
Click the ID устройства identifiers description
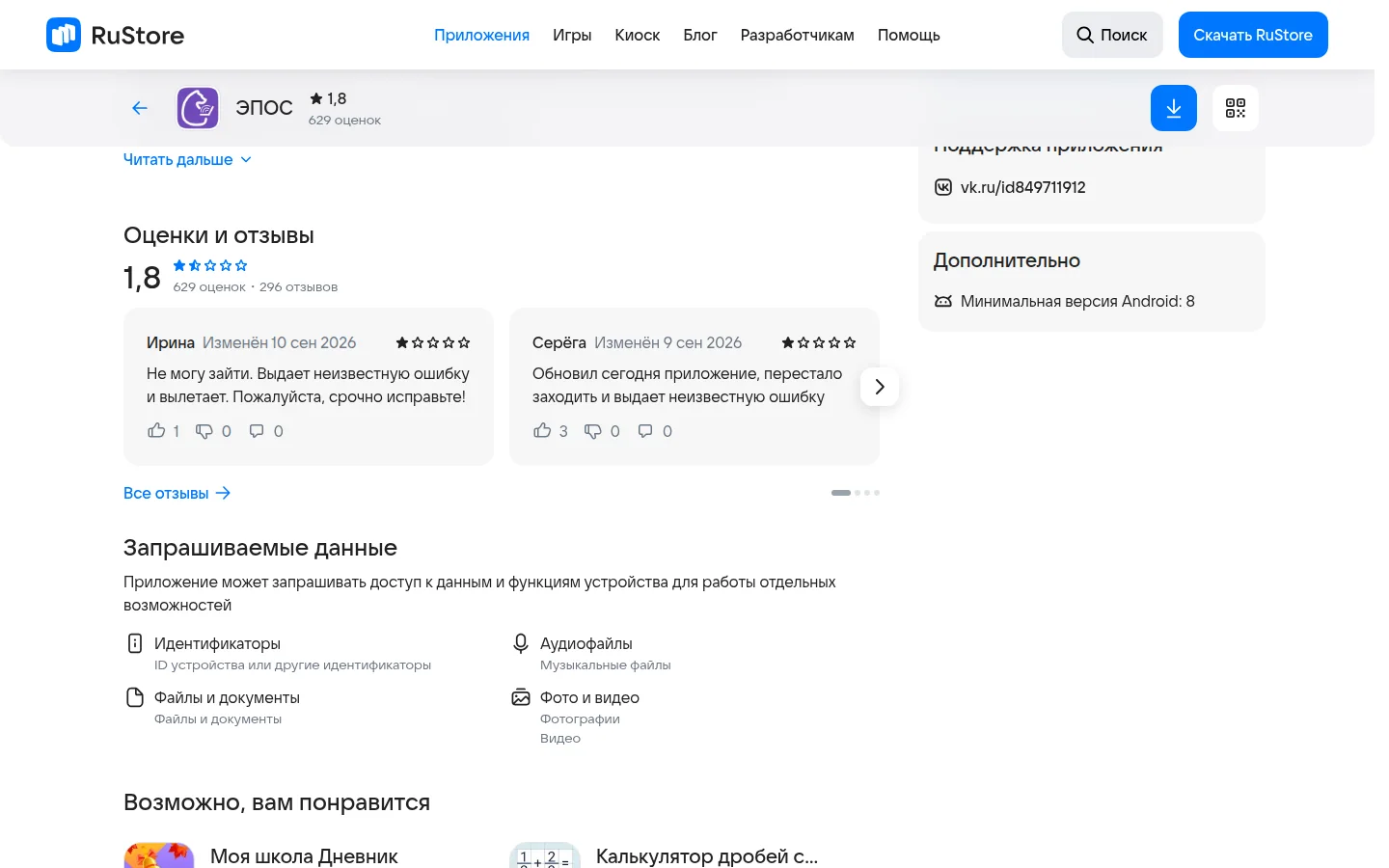(x=292, y=665)
